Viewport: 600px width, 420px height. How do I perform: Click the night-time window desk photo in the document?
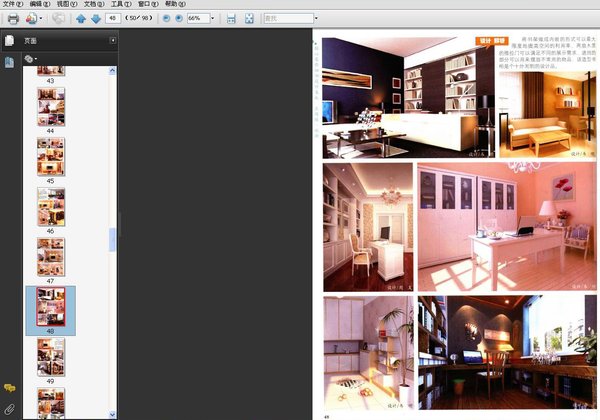click(507, 352)
